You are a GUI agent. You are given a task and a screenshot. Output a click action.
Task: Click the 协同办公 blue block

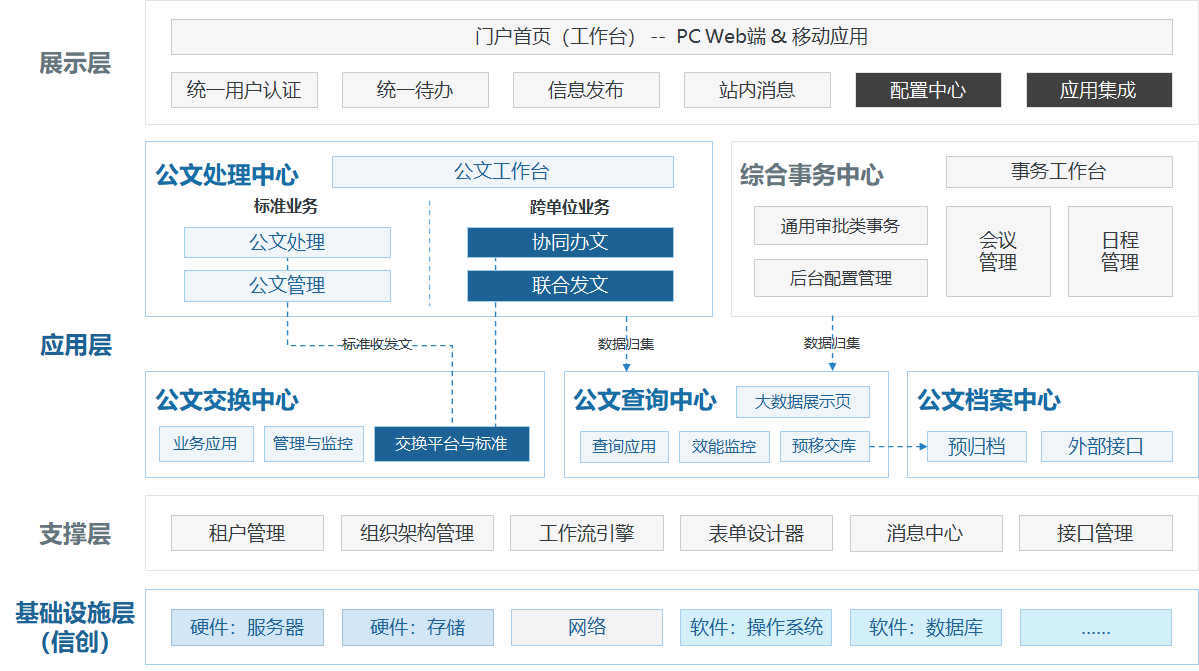tap(570, 243)
